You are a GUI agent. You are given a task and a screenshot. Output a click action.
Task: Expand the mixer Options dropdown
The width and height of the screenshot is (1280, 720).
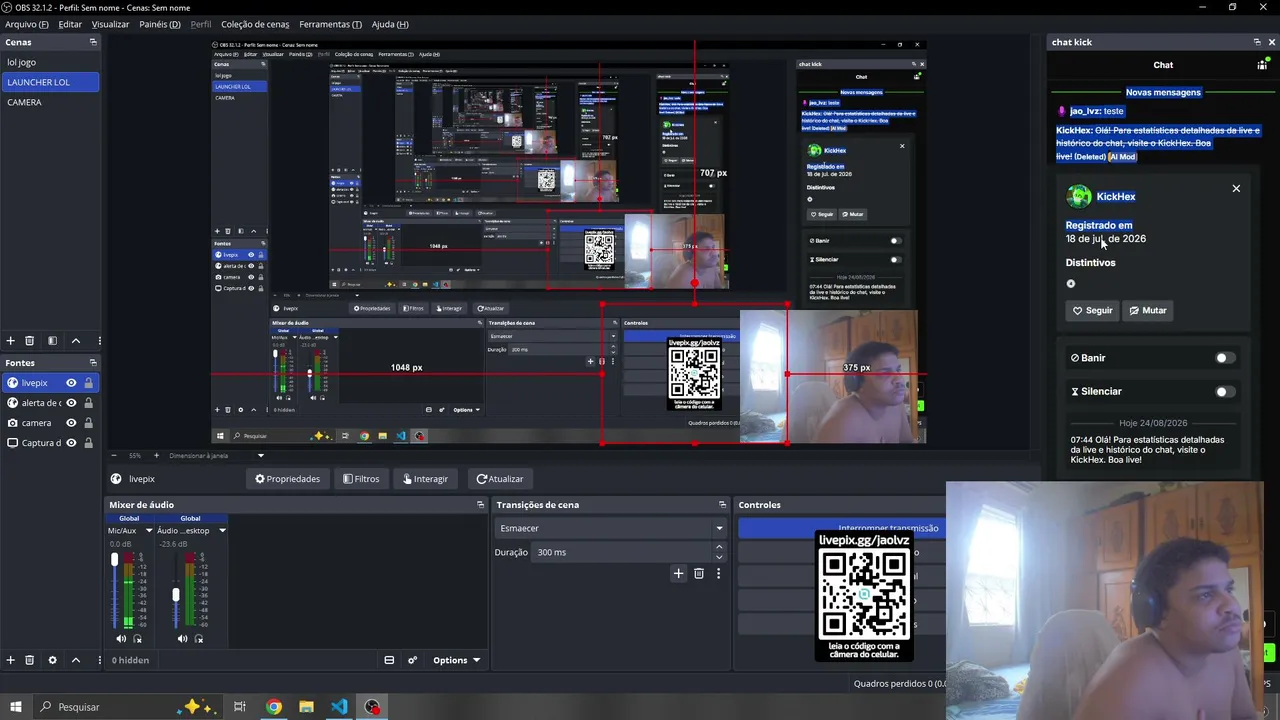coord(456,660)
